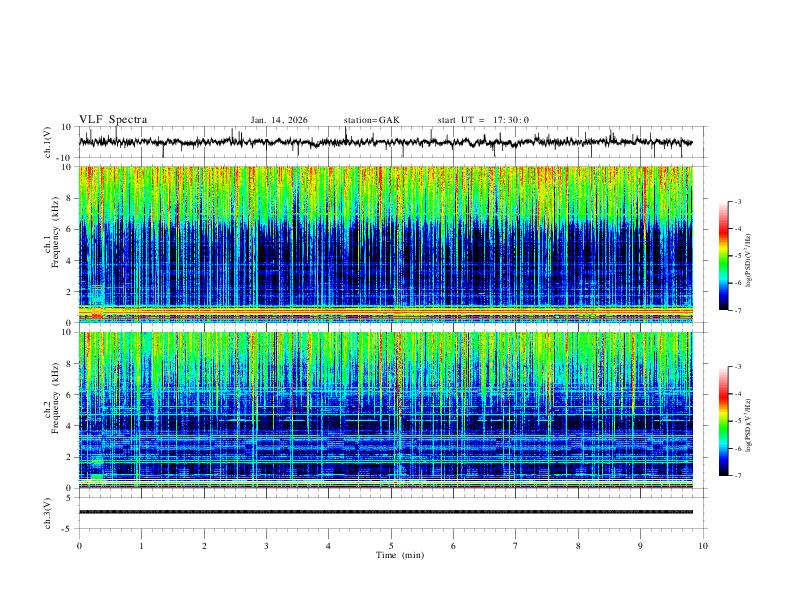Click the ch.1 spectrogram color scale bar
792x612 pixels.
[x=723, y=256]
